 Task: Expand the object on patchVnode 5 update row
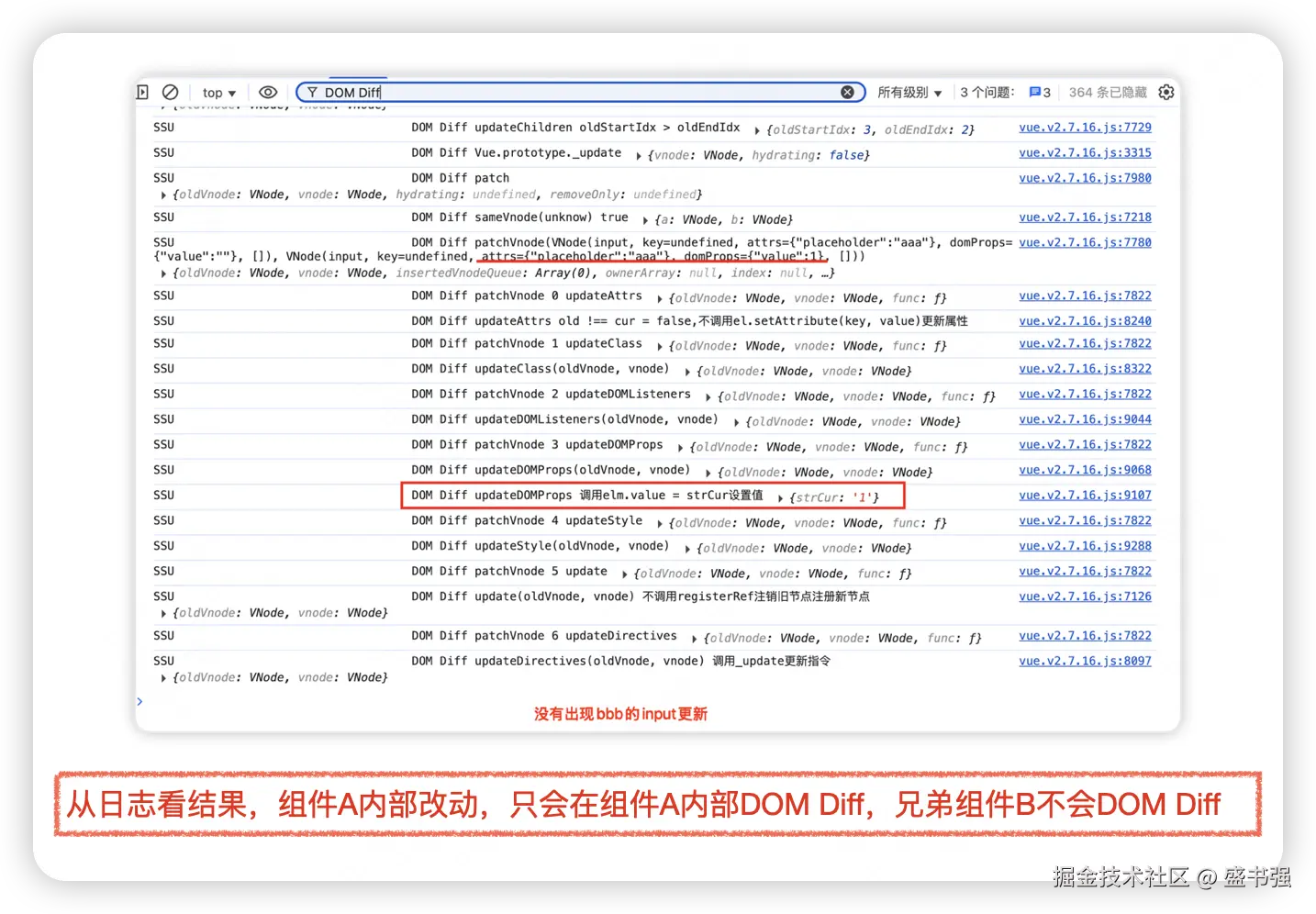pos(624,574)
